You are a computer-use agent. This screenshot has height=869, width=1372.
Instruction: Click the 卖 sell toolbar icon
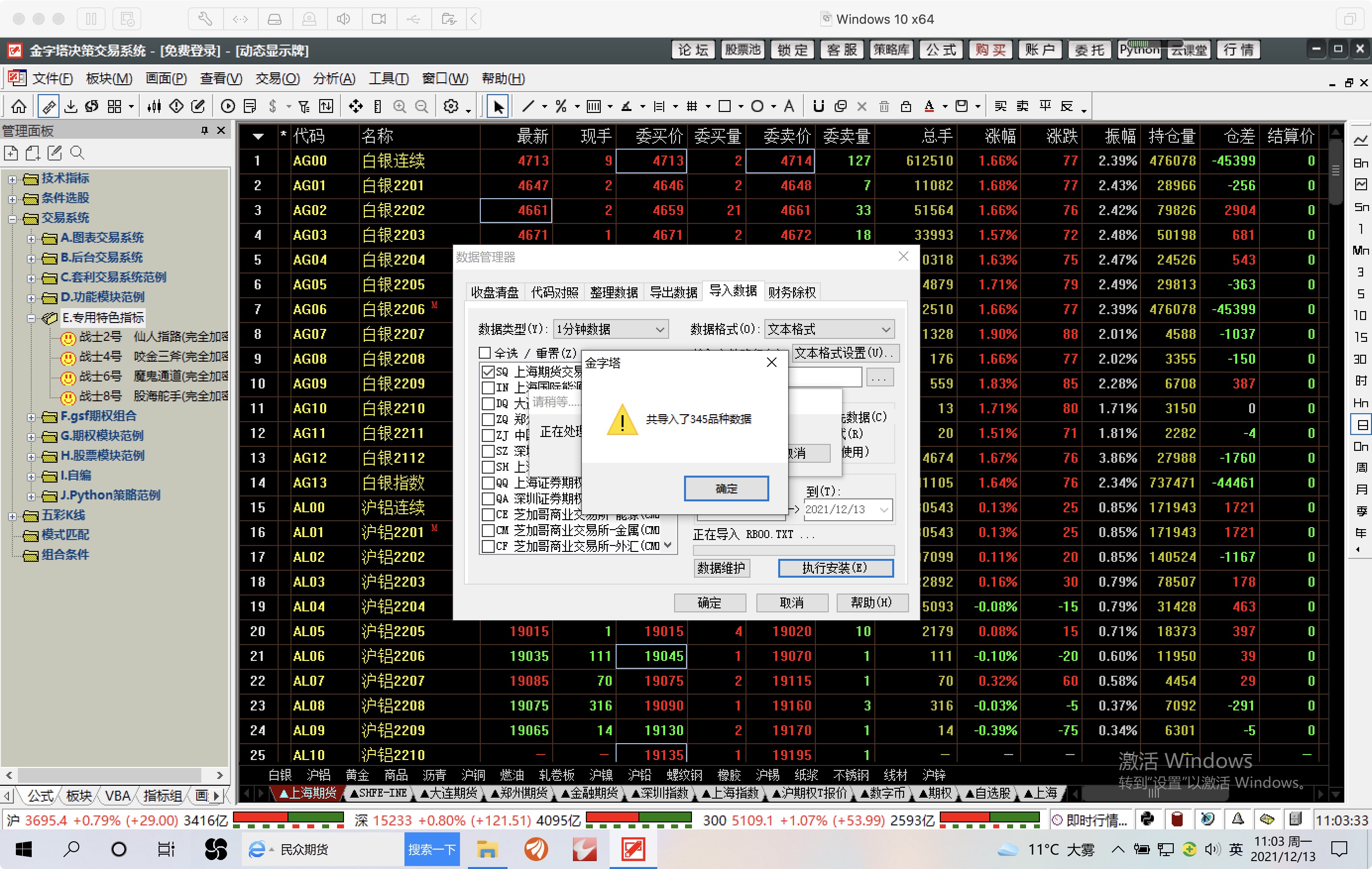click(1023, 107)
